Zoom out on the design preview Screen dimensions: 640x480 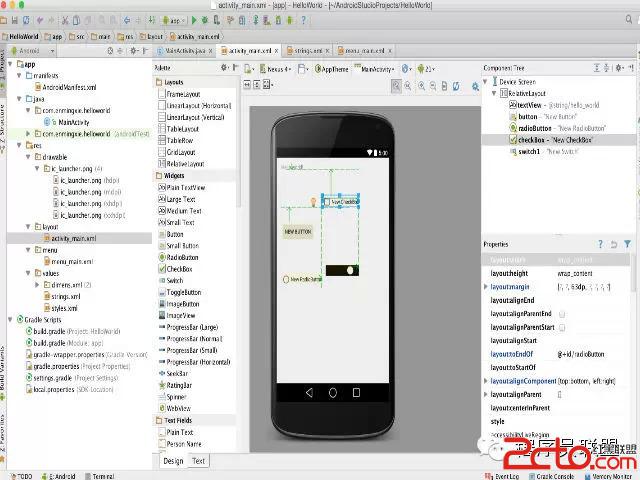(x=433, y=86)
